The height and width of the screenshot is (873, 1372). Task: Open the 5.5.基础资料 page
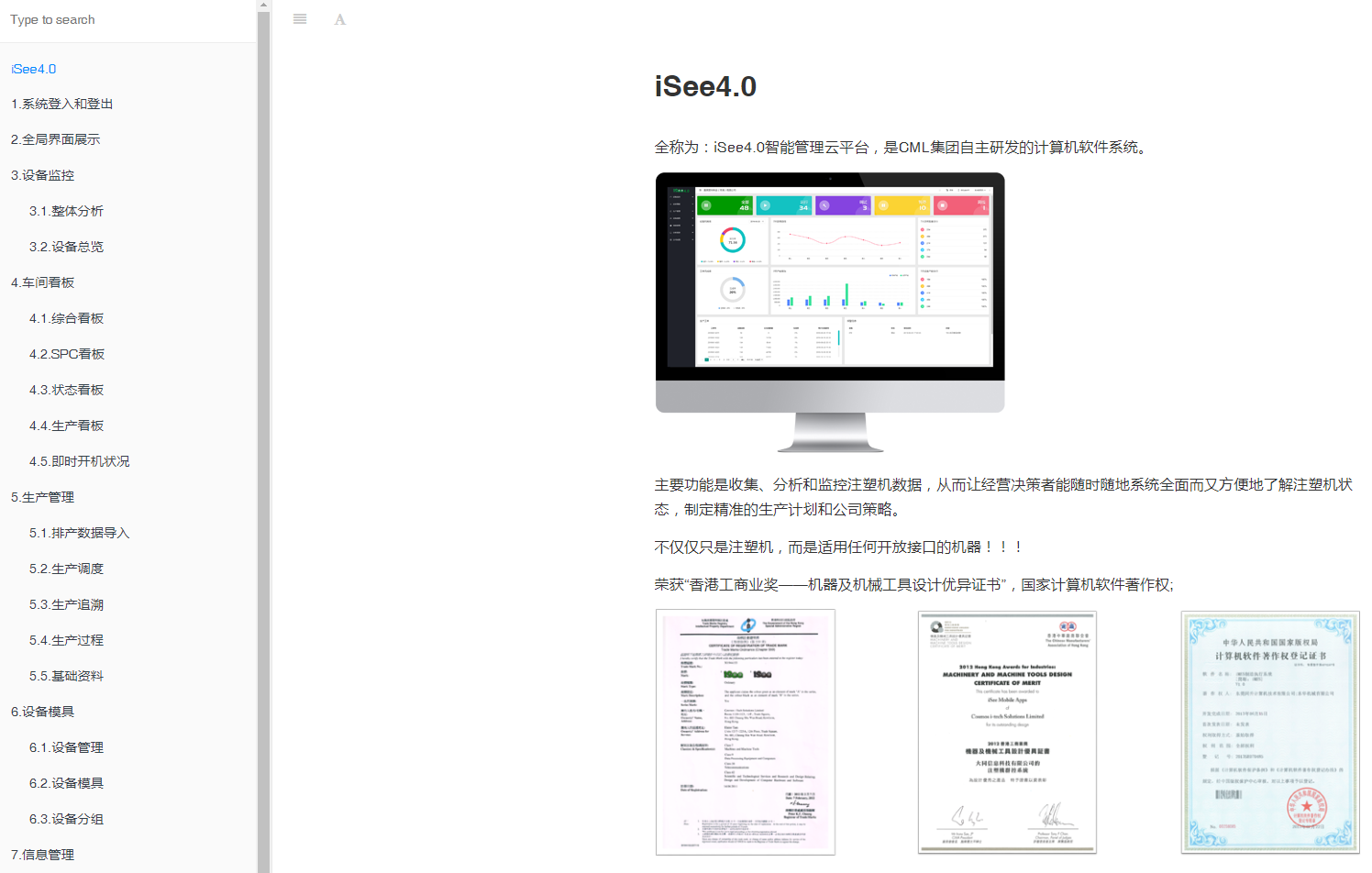tap(66, 676)
